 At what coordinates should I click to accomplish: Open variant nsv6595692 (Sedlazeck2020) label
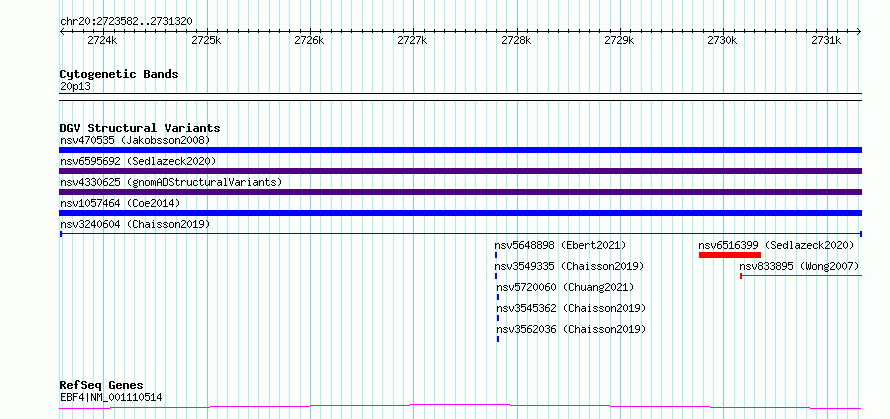(x=138, y=161)
